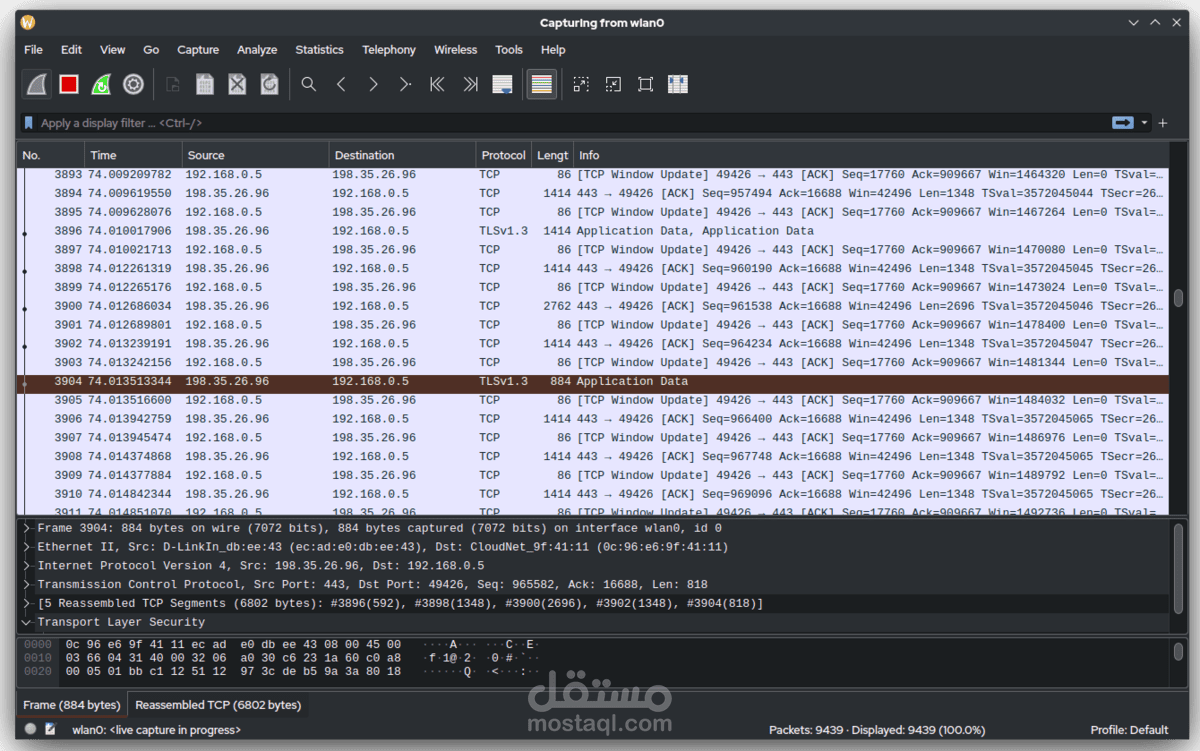Open the Go menu
This screenshot has width=1200, height=751.
(151, 50)
